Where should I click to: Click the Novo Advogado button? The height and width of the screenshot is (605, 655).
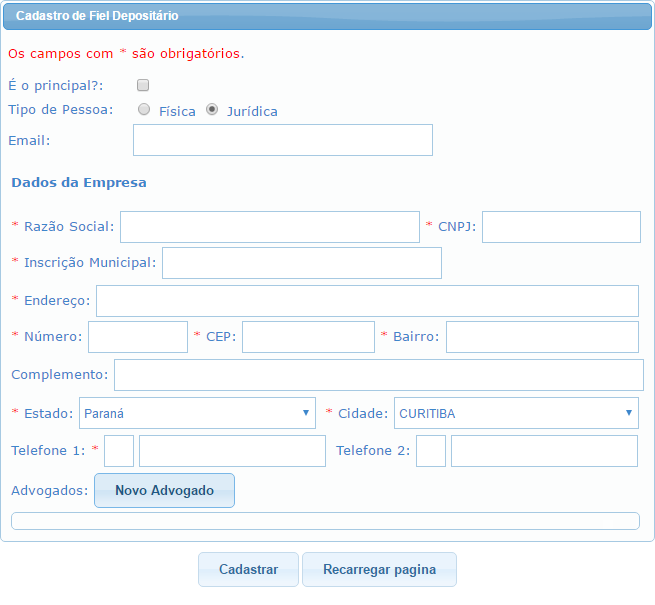(164, 491)
